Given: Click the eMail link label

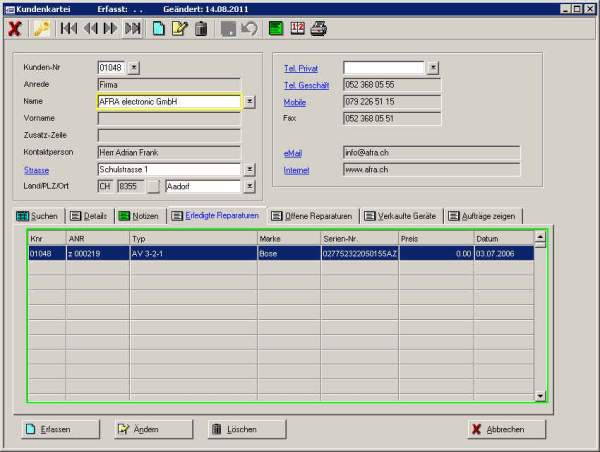Looking at the screenshot, I should tap(292, 153).
